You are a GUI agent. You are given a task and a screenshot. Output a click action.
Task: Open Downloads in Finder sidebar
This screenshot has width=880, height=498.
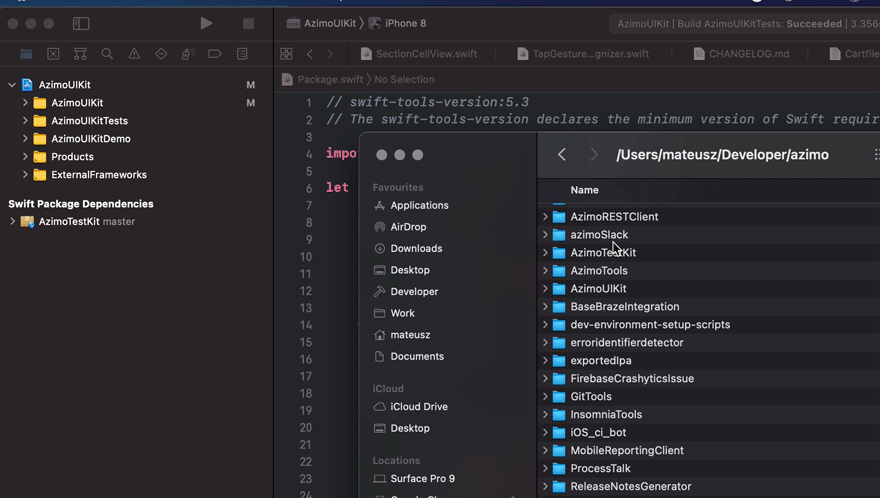click(x=407, y=248)
